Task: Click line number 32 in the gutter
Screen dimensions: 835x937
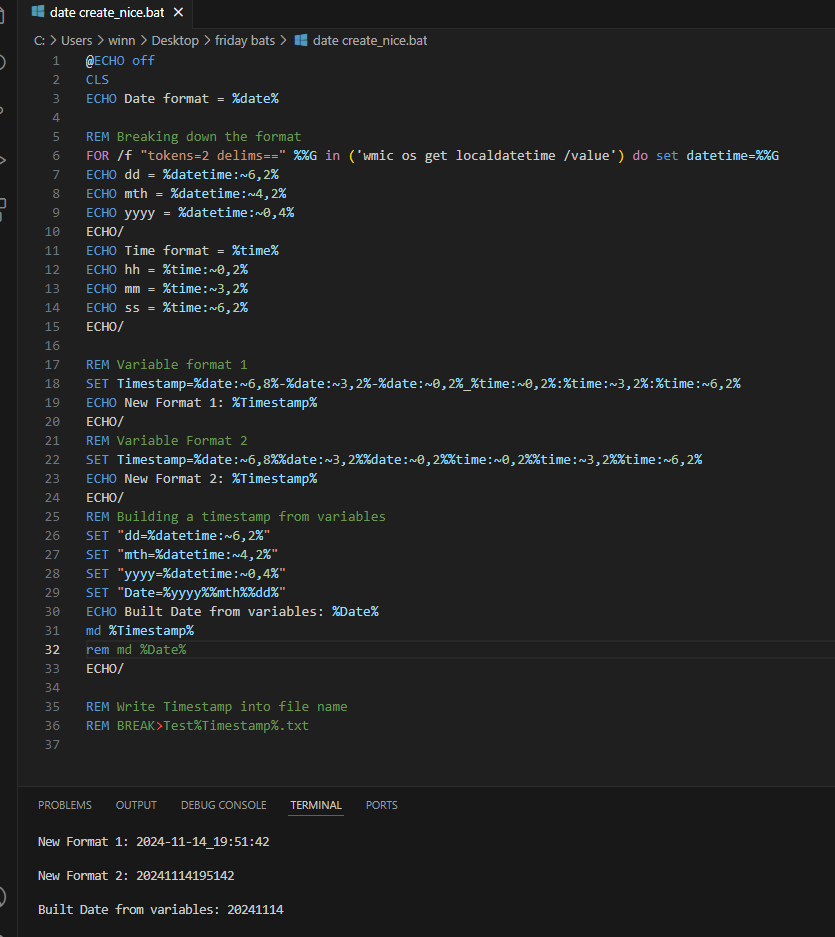Action: click(52, 650)
